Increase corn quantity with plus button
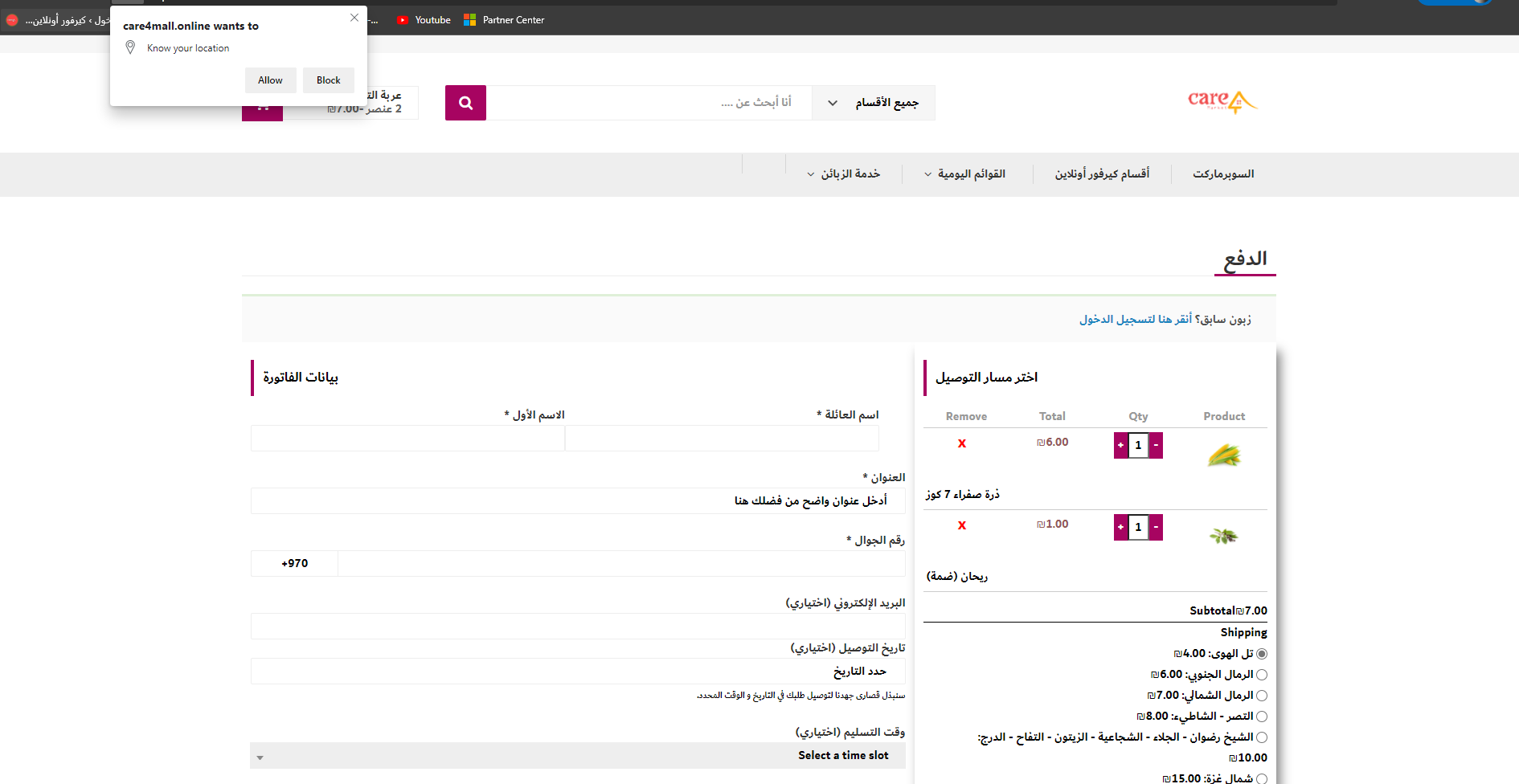The image size is (1519, 784). (1121, 445)
